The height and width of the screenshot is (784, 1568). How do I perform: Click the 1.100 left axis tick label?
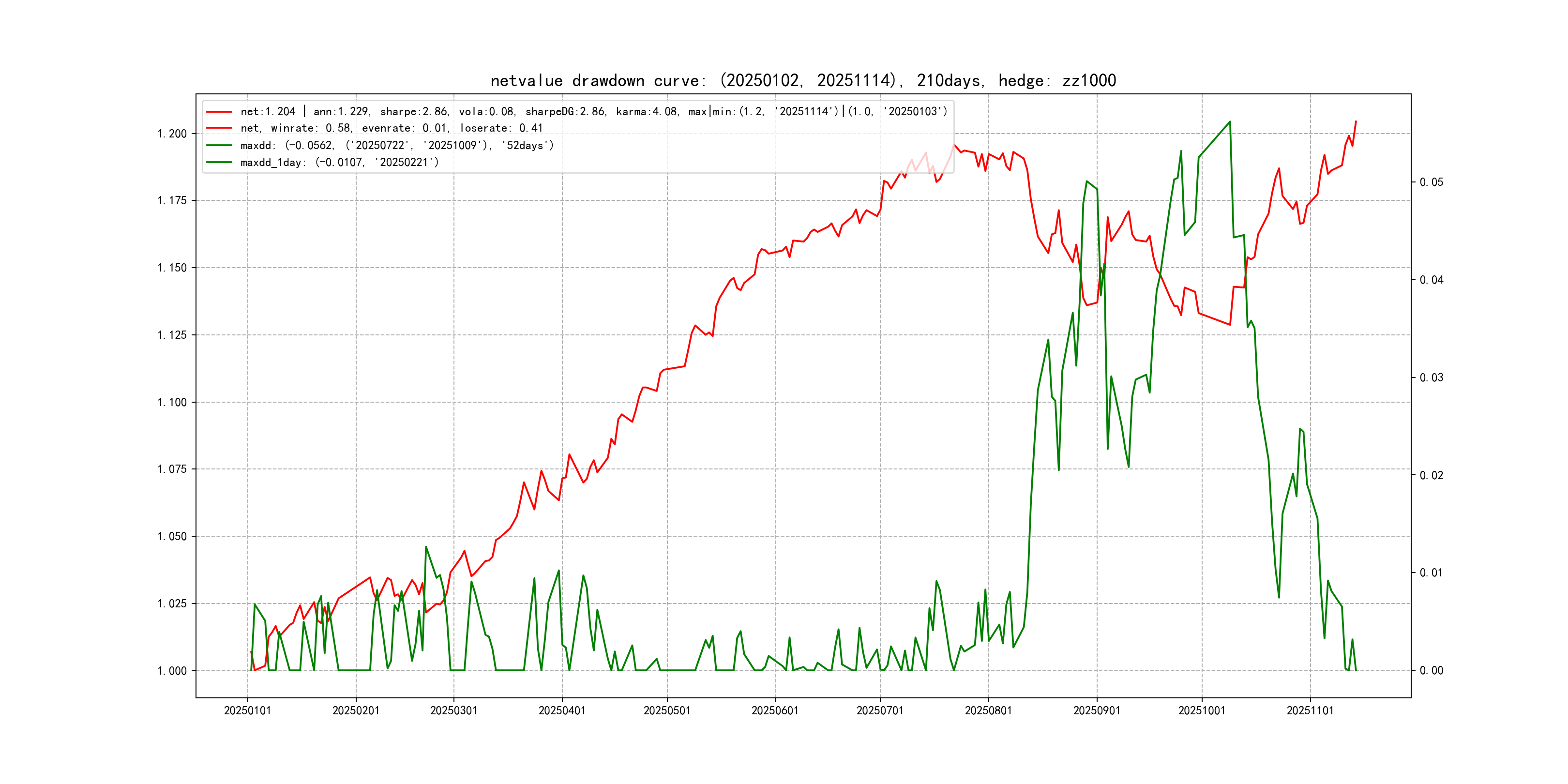[172, 402]
